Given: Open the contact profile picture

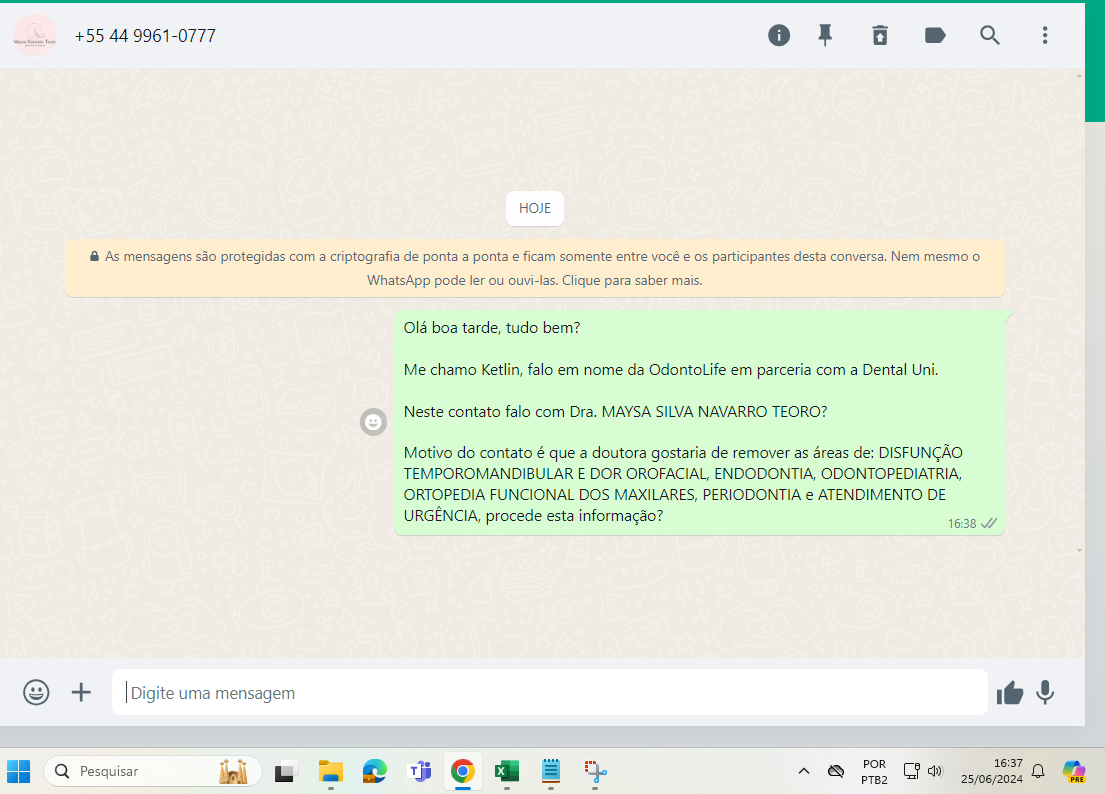Looking at the screenshot, I should [x=35, y=35].
